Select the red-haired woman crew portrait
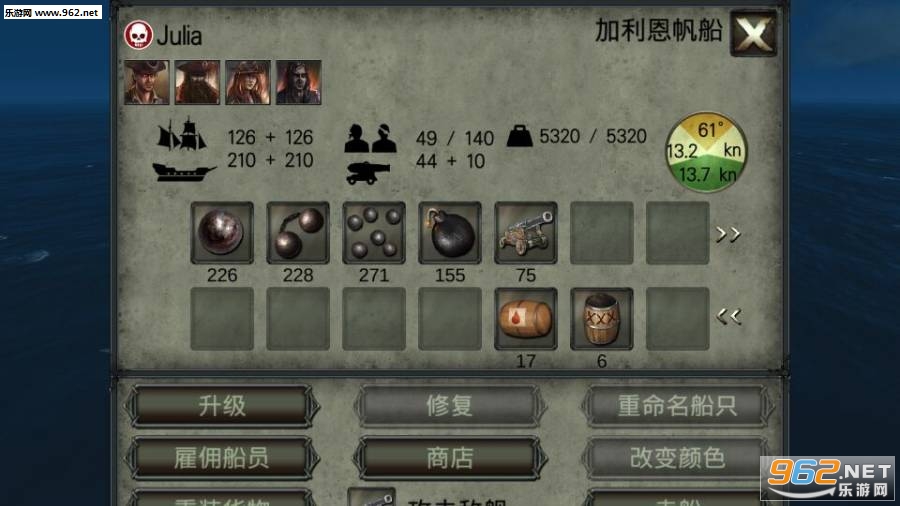 click(248, 82)
